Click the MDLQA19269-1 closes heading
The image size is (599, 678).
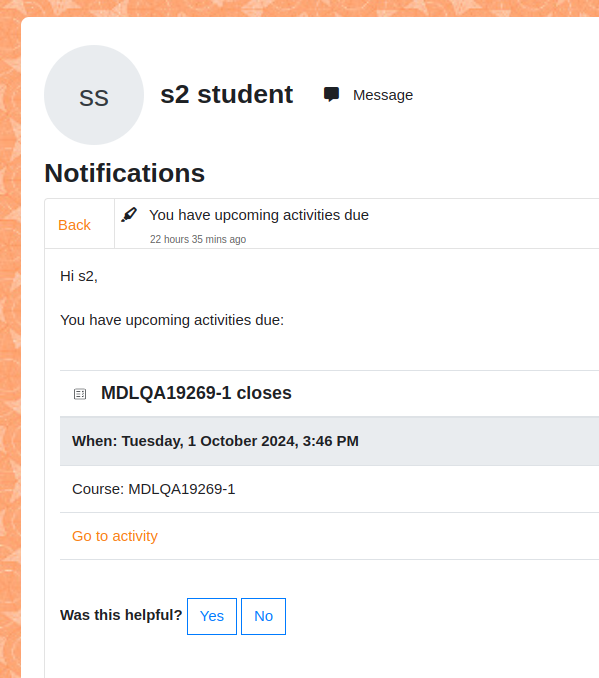pos(196,393)
